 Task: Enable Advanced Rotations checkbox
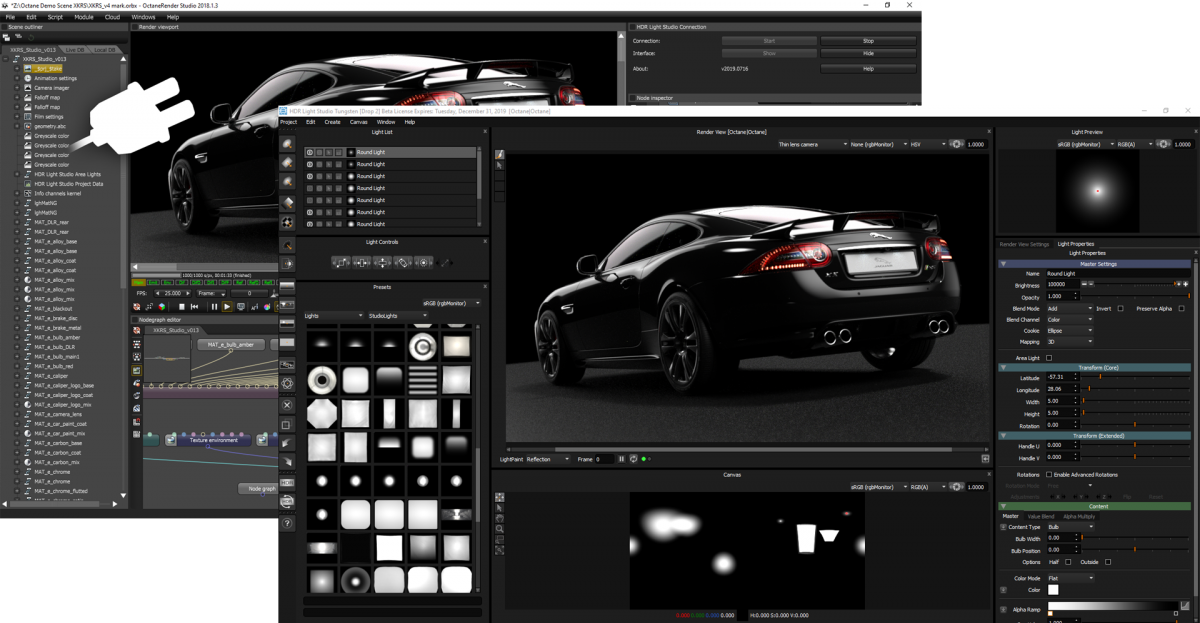[x=1049, y=475]
